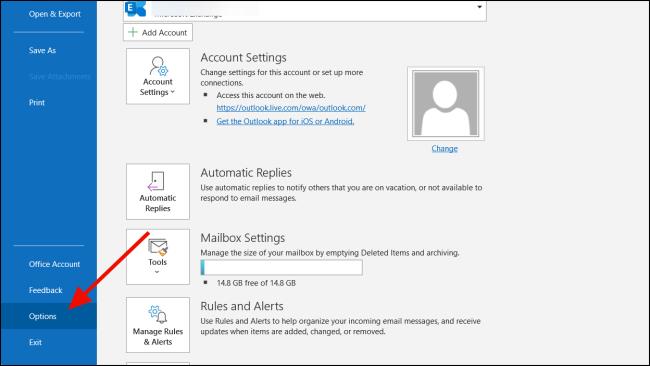Image resolution: width=650 pixels, height=366 pixels.
Task: Click the mailbox storage usage bar
Action: (x=281, y=267)
